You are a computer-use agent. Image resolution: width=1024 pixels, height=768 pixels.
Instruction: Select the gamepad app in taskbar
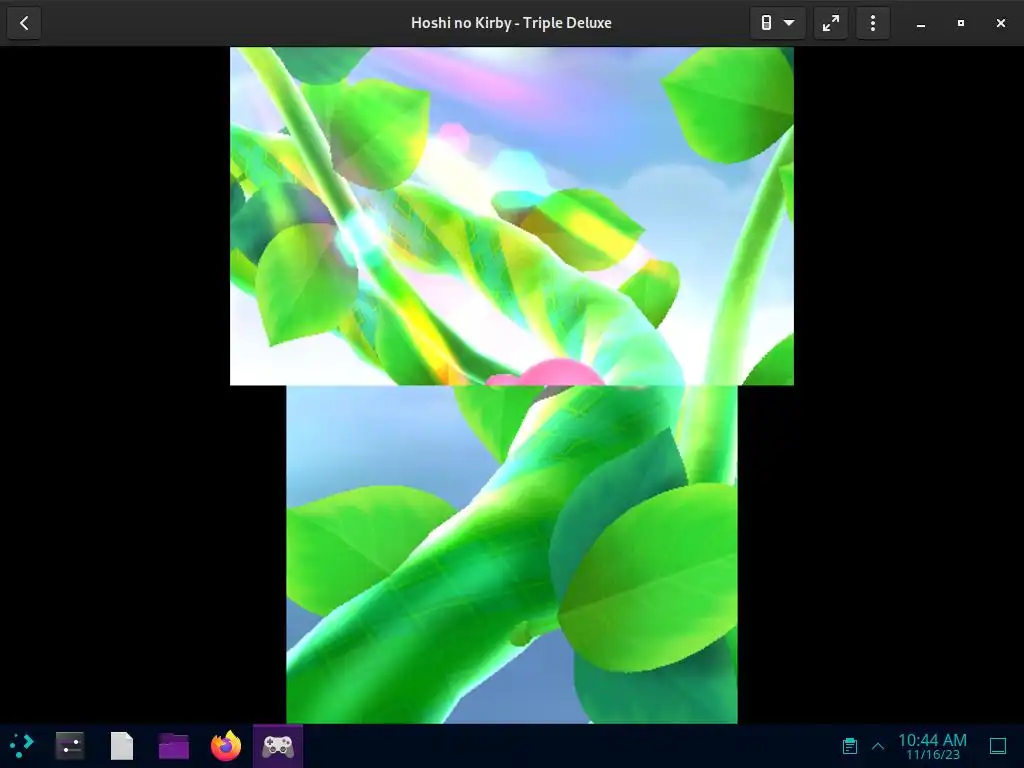point(278,745)
